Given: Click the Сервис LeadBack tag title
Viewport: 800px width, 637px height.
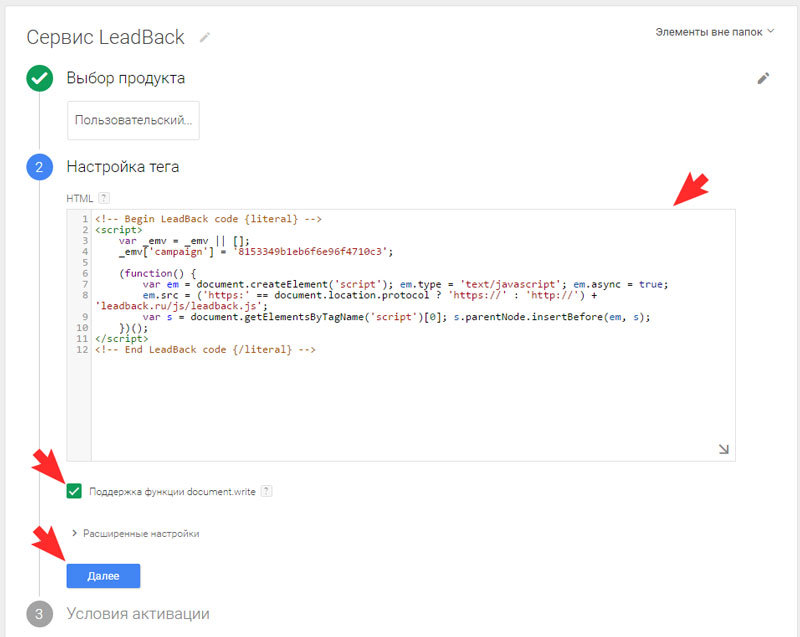Looking at the screenshot, I should pyautogui.click(x=105, y=37).
